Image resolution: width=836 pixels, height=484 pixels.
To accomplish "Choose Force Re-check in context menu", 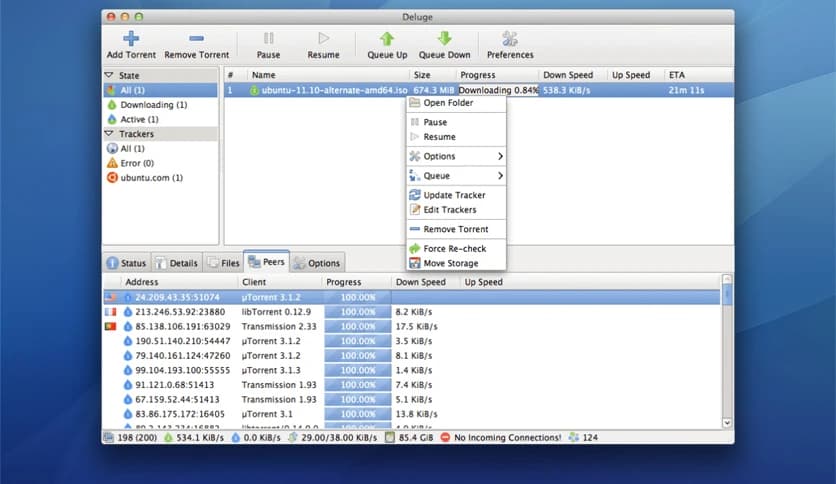I will pyautogui.click(x=456, y=248).
